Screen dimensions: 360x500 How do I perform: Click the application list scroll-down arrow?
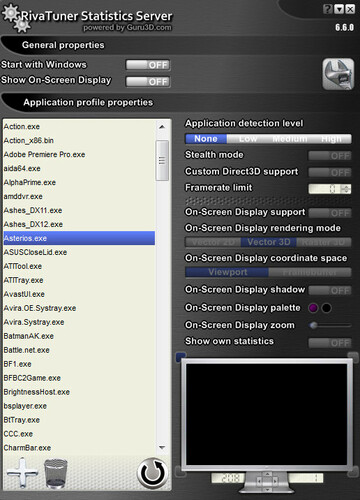click(x=162, y=447)
